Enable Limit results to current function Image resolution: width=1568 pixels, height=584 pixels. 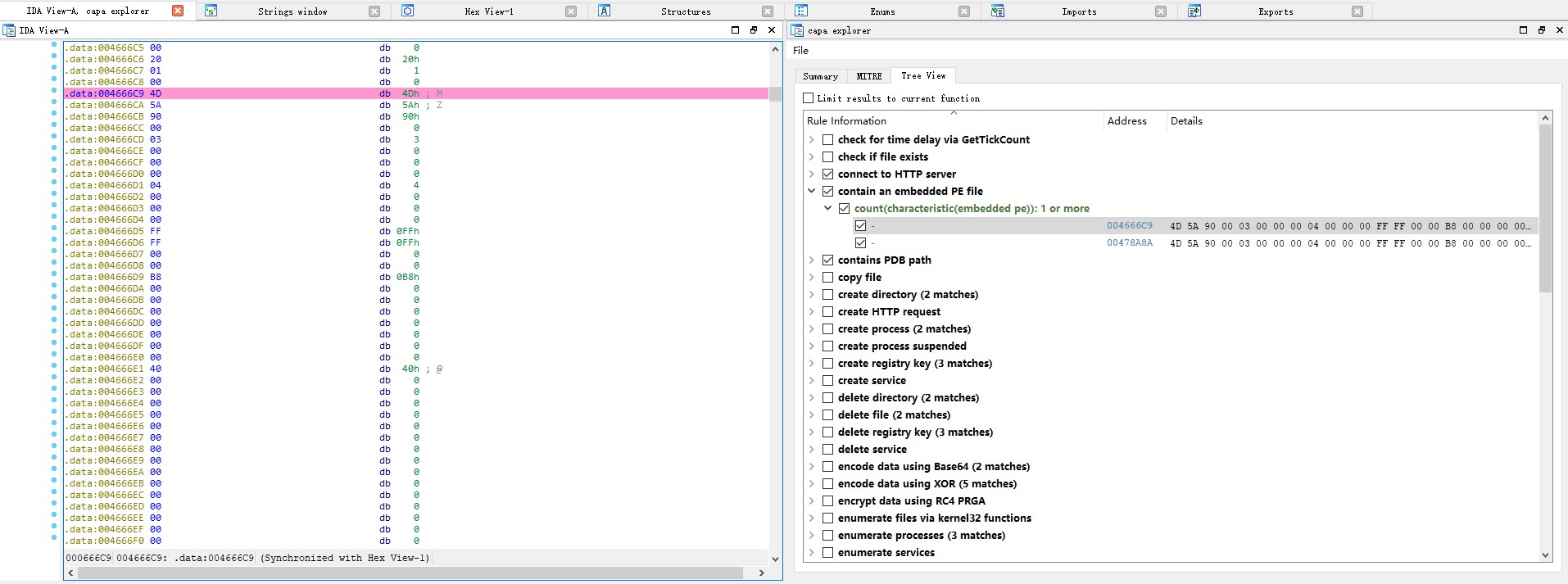[809, 98]
